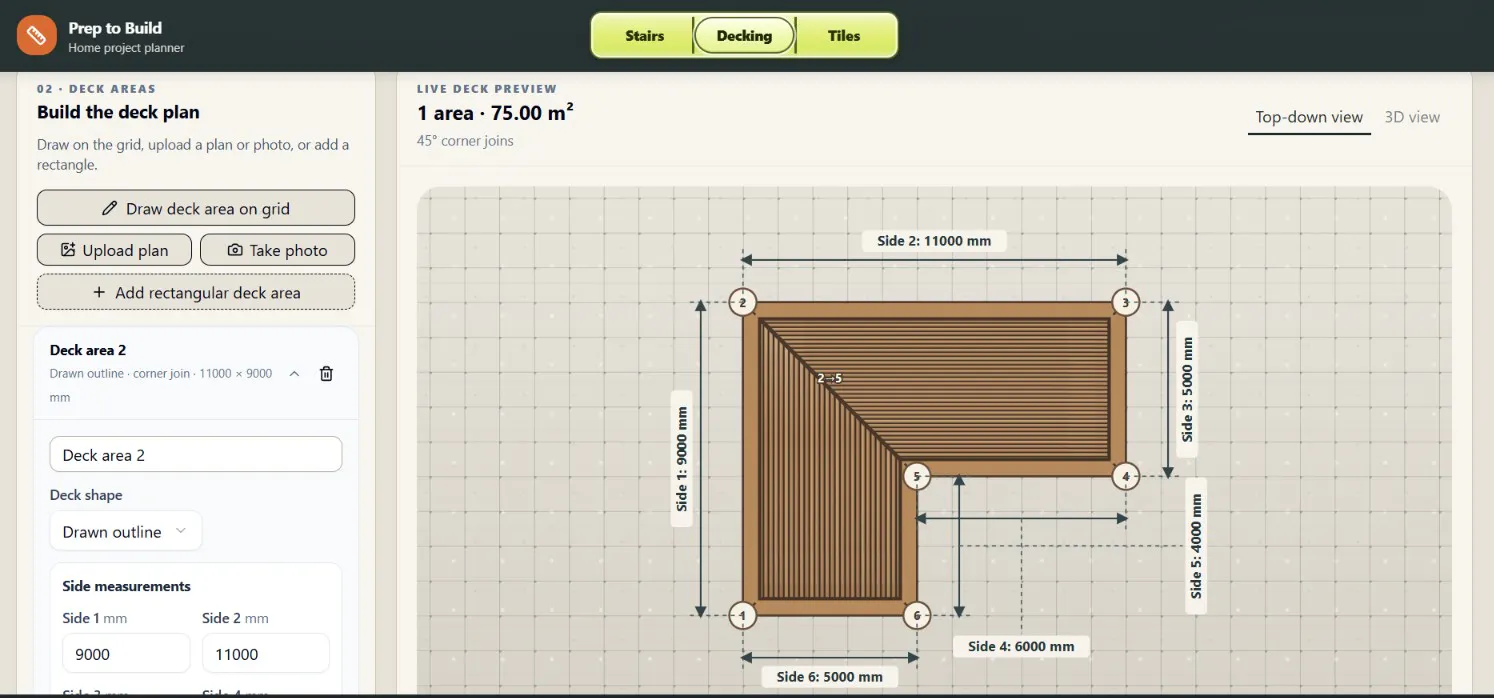Click the Side 2 measurement field

(266, 653)
